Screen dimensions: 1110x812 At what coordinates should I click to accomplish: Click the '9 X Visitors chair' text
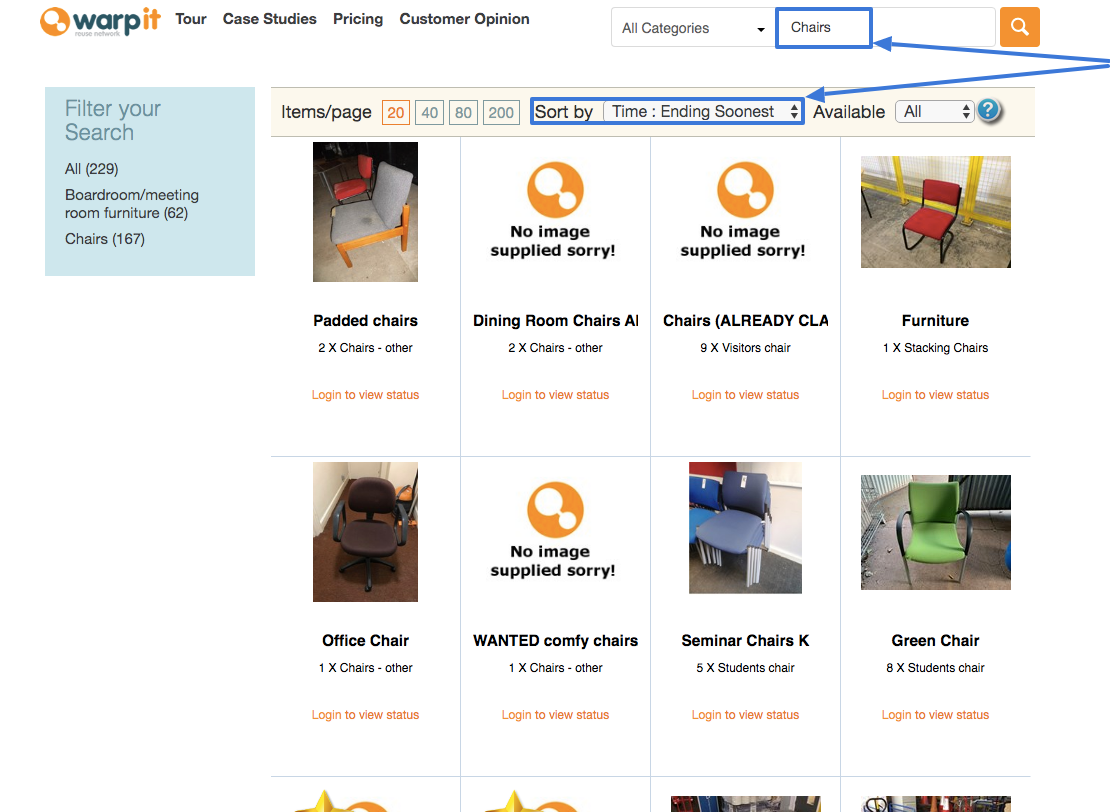click(x=745, y=348)
